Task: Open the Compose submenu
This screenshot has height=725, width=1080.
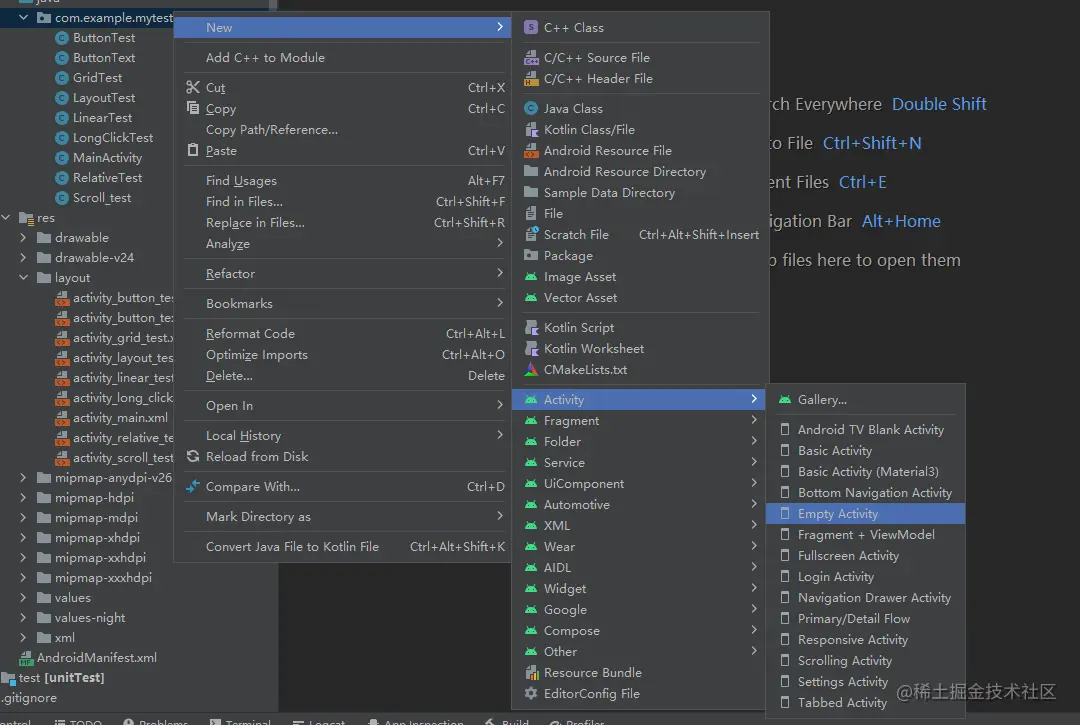Action: click(x=638, y=630)
